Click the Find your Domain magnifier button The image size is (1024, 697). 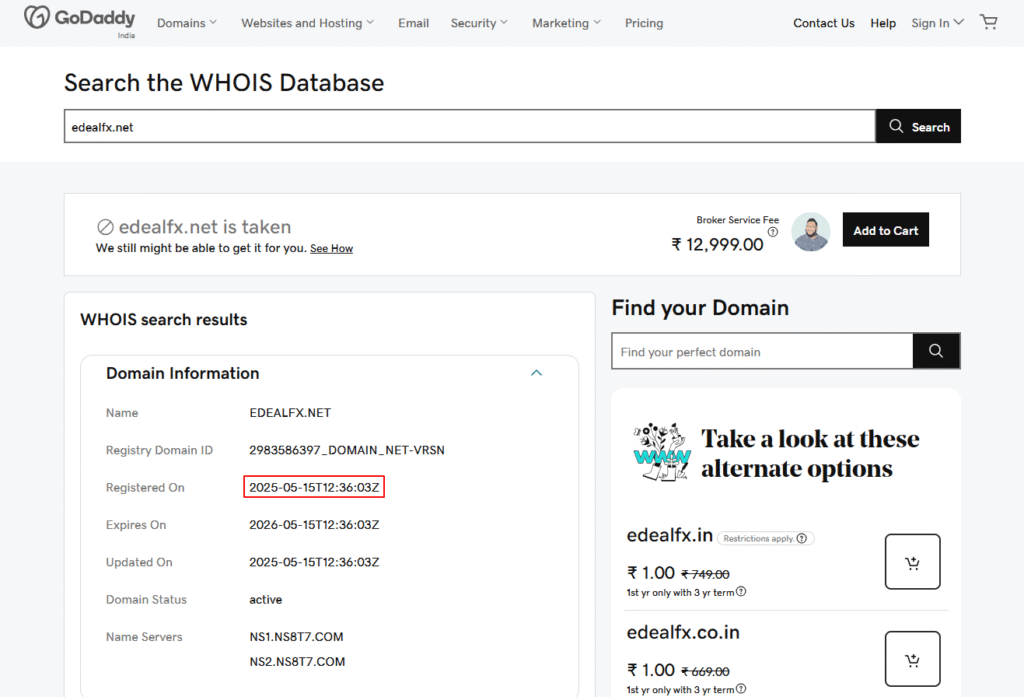(x=936, y=351)
